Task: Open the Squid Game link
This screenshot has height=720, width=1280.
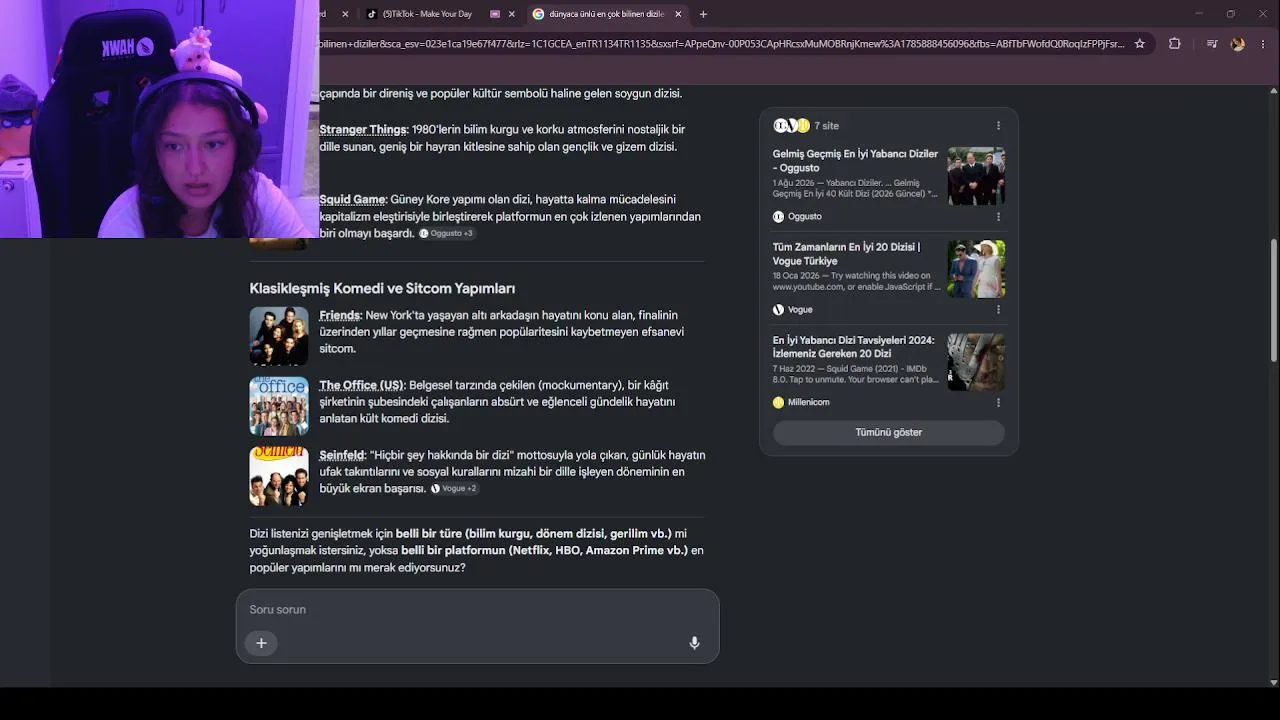Action: point(352,200)
